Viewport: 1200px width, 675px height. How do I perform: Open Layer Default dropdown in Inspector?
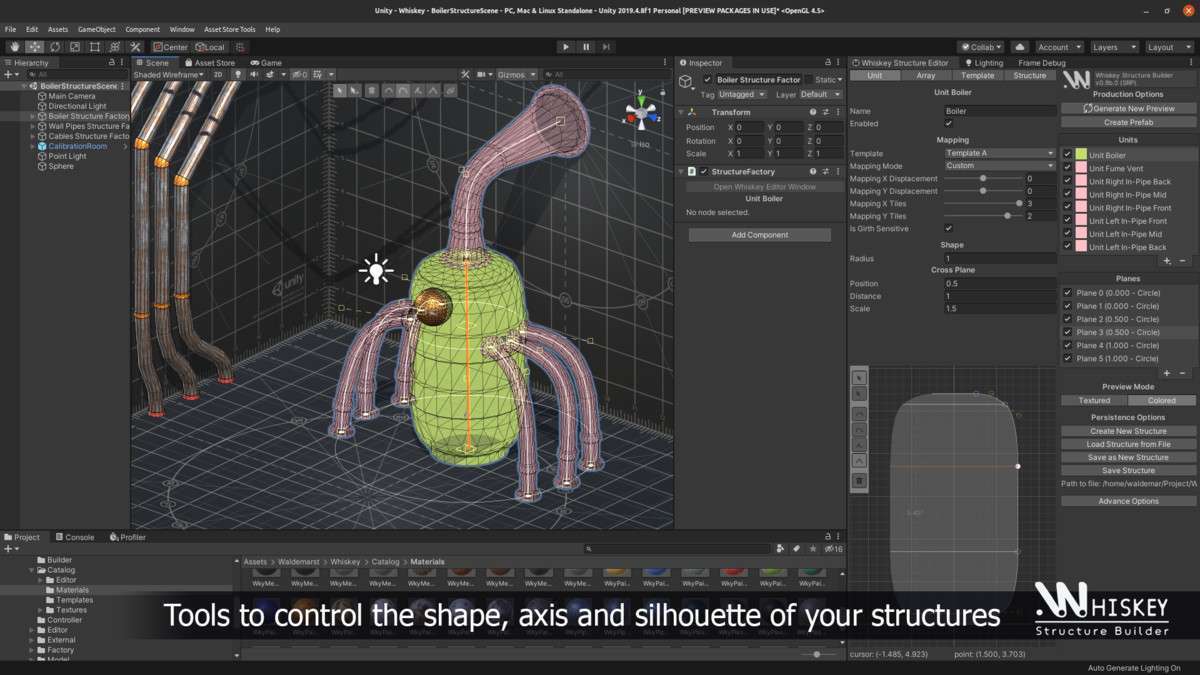tap(820, 94)
